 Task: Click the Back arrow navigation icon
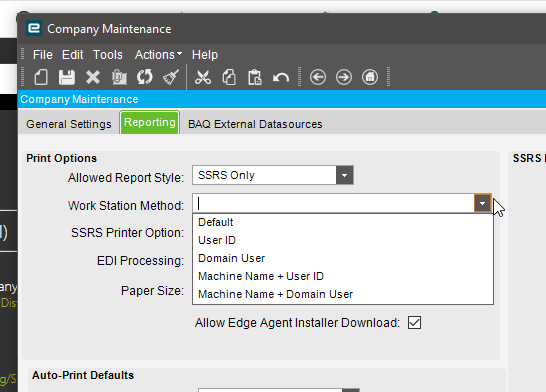(x=318, y=77)
